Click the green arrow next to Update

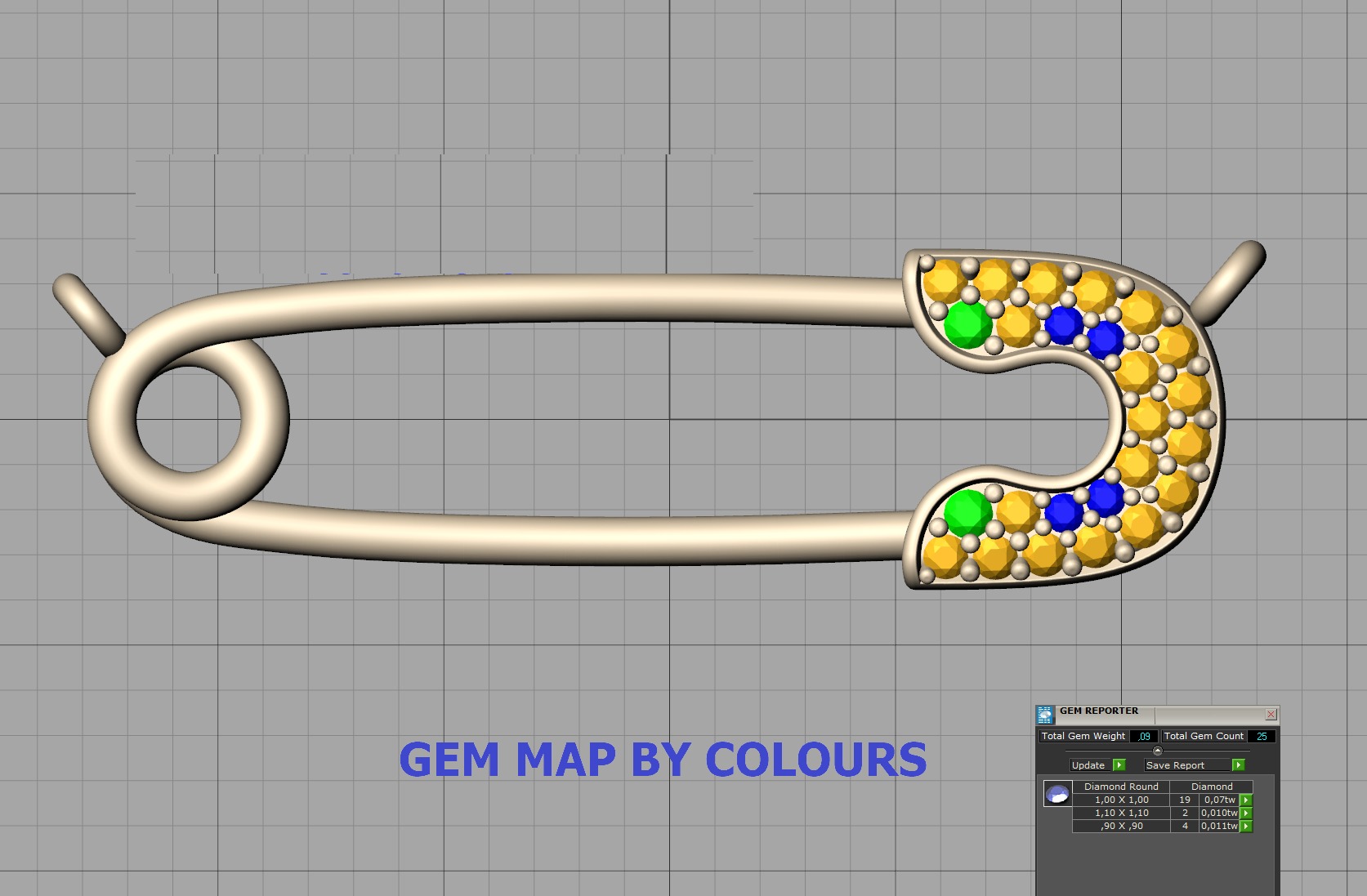coord(1119,765)
